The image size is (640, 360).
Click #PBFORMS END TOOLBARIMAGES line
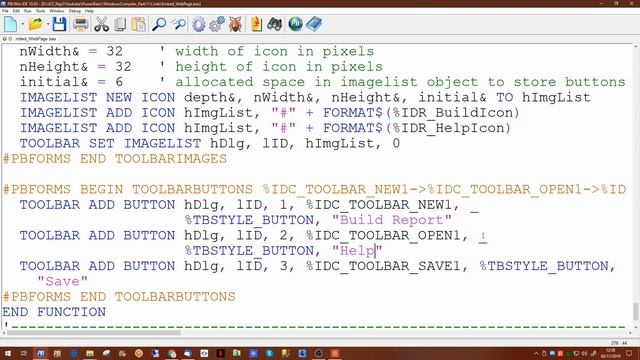click(115, 159)
